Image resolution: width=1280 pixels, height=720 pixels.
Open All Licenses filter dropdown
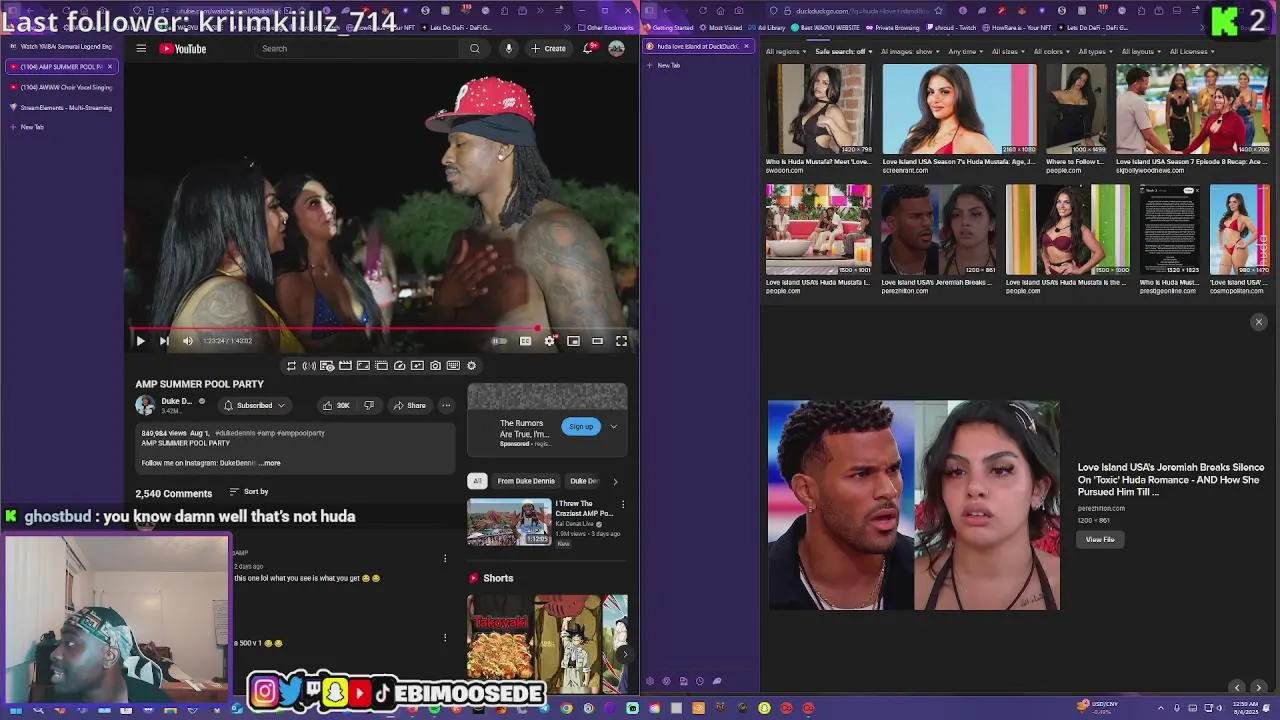(1191, 52)
